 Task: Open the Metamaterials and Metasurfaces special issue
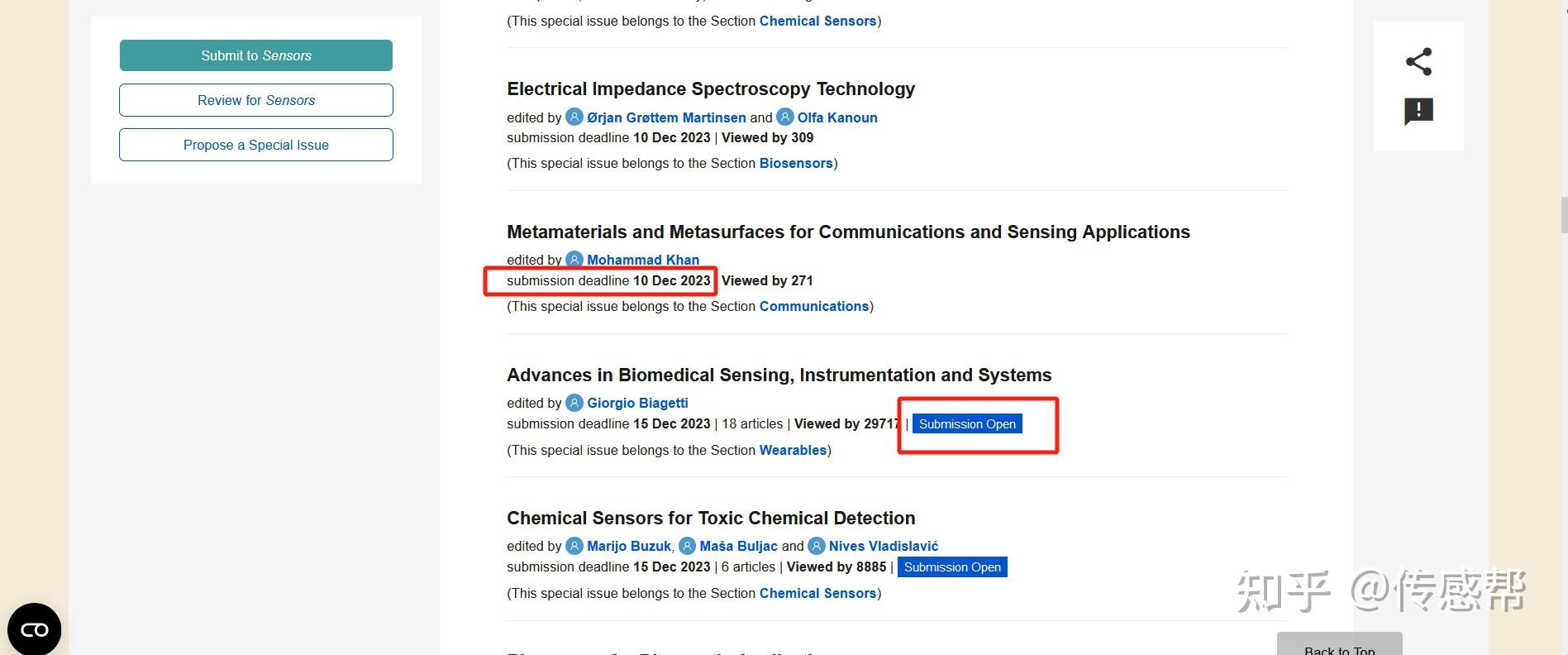(x=848, y=232)
